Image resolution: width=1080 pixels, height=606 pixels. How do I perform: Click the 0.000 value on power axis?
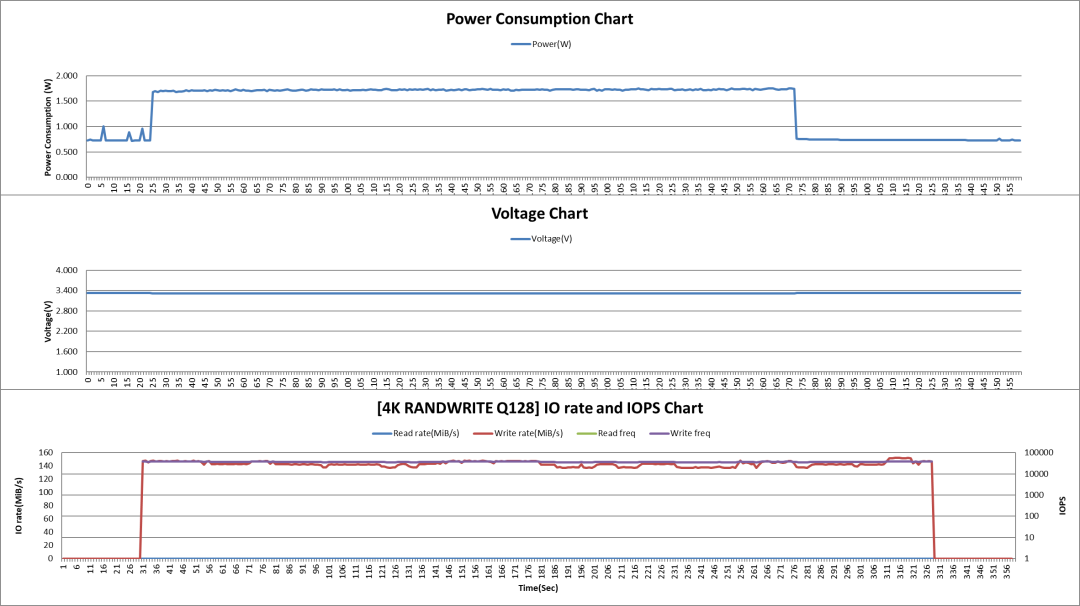click(67, 177)
